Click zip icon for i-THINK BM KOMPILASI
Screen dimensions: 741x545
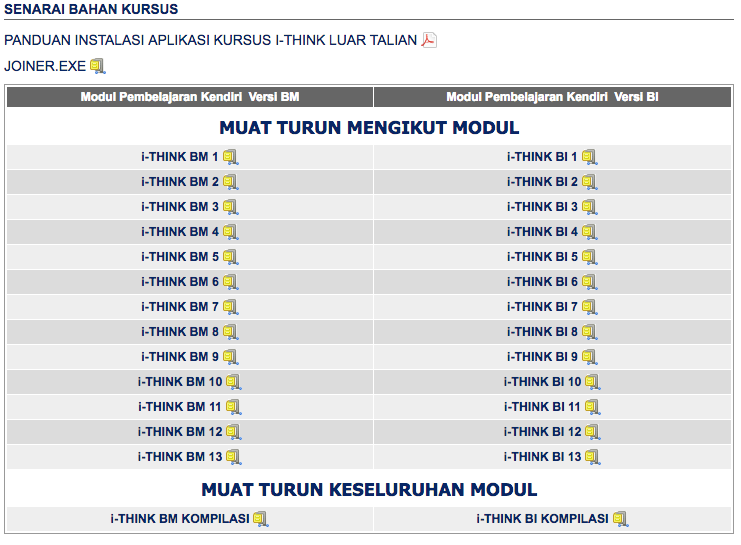[x=261, y=519]
